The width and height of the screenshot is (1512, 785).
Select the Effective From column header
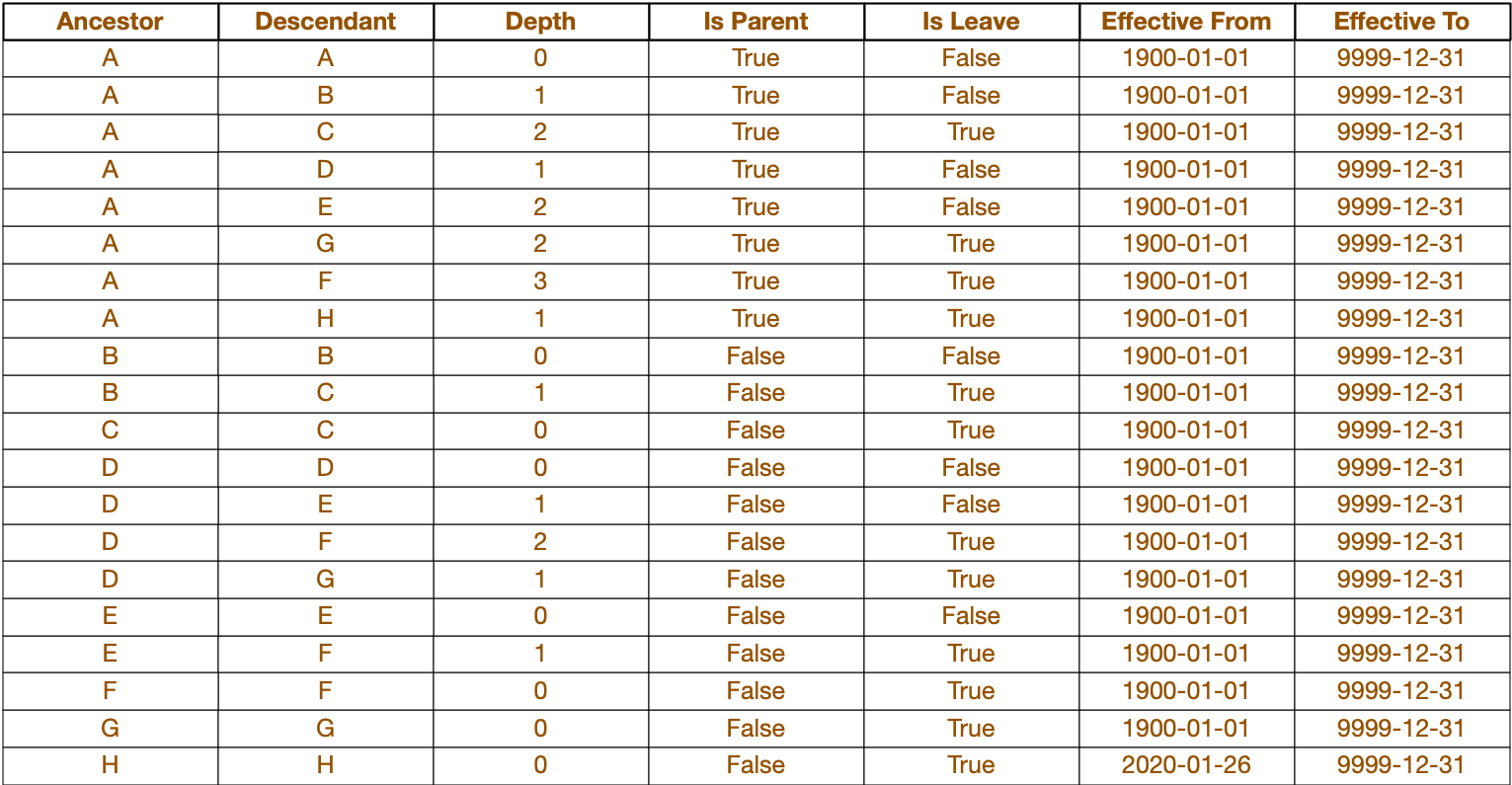(x=1186, y=22)
